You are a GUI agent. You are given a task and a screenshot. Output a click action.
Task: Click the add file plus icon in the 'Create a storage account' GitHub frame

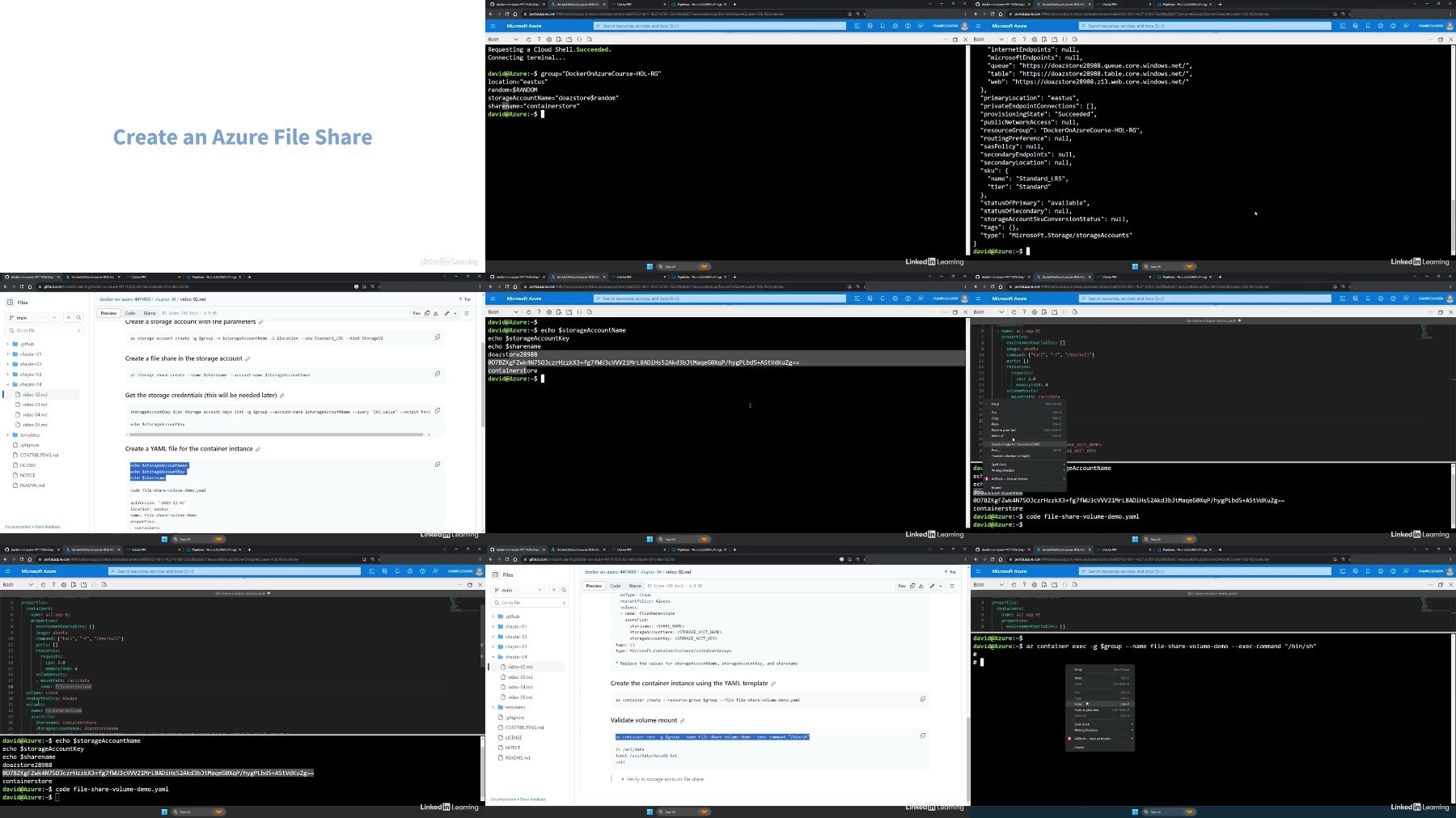pos(69,318)
